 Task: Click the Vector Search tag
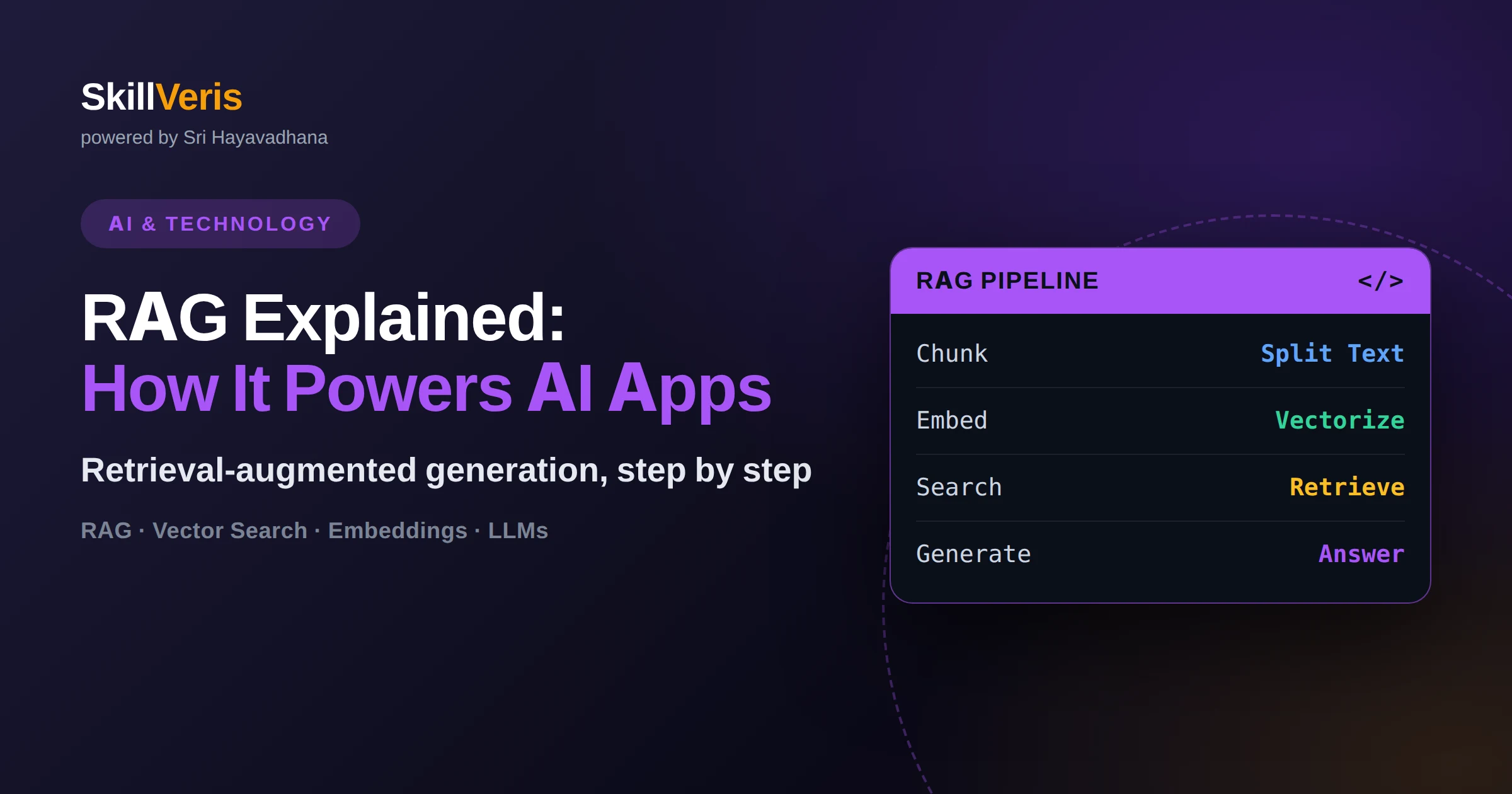[230, 531]
